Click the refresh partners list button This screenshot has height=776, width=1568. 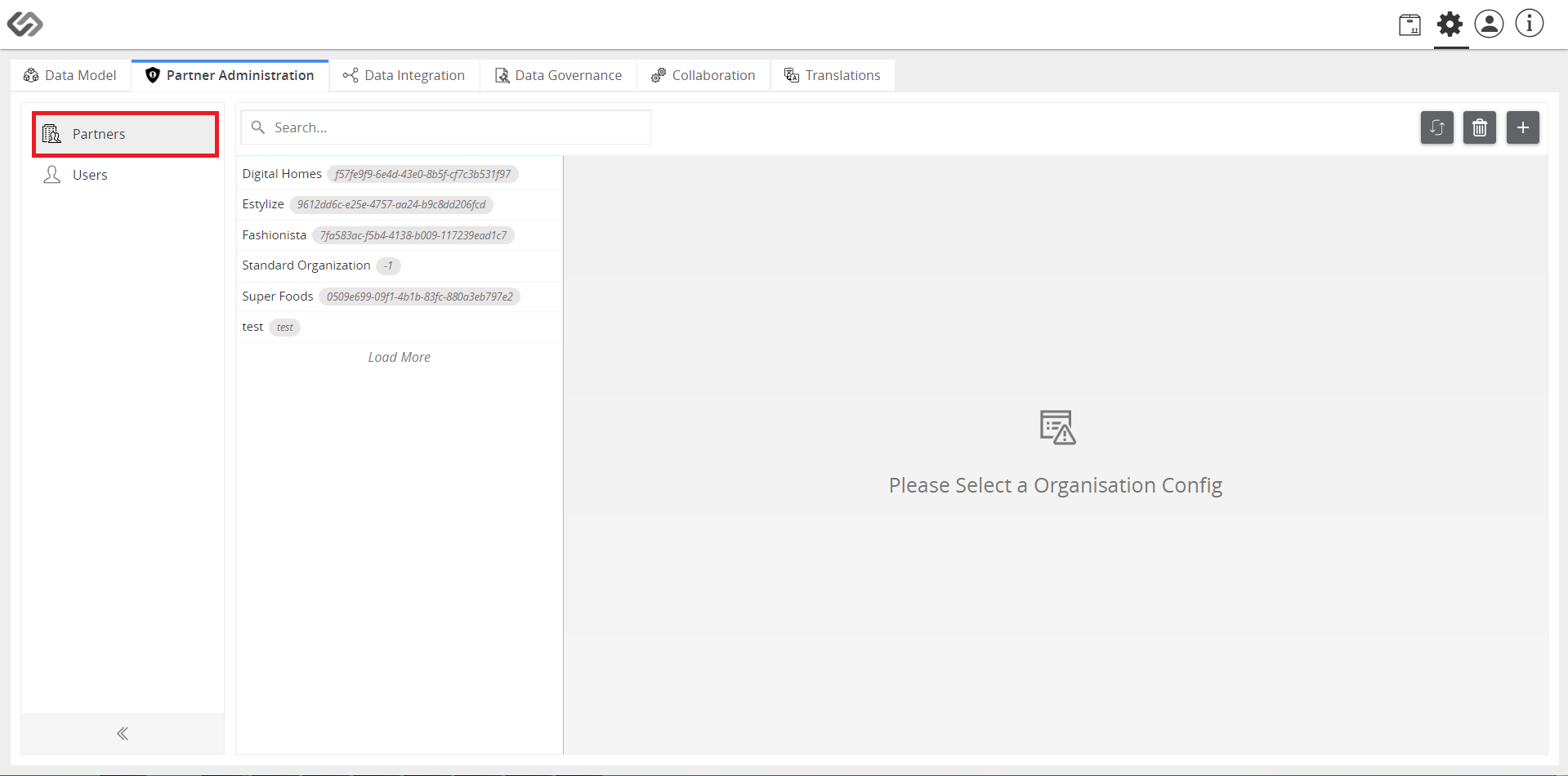[1436, 127]
